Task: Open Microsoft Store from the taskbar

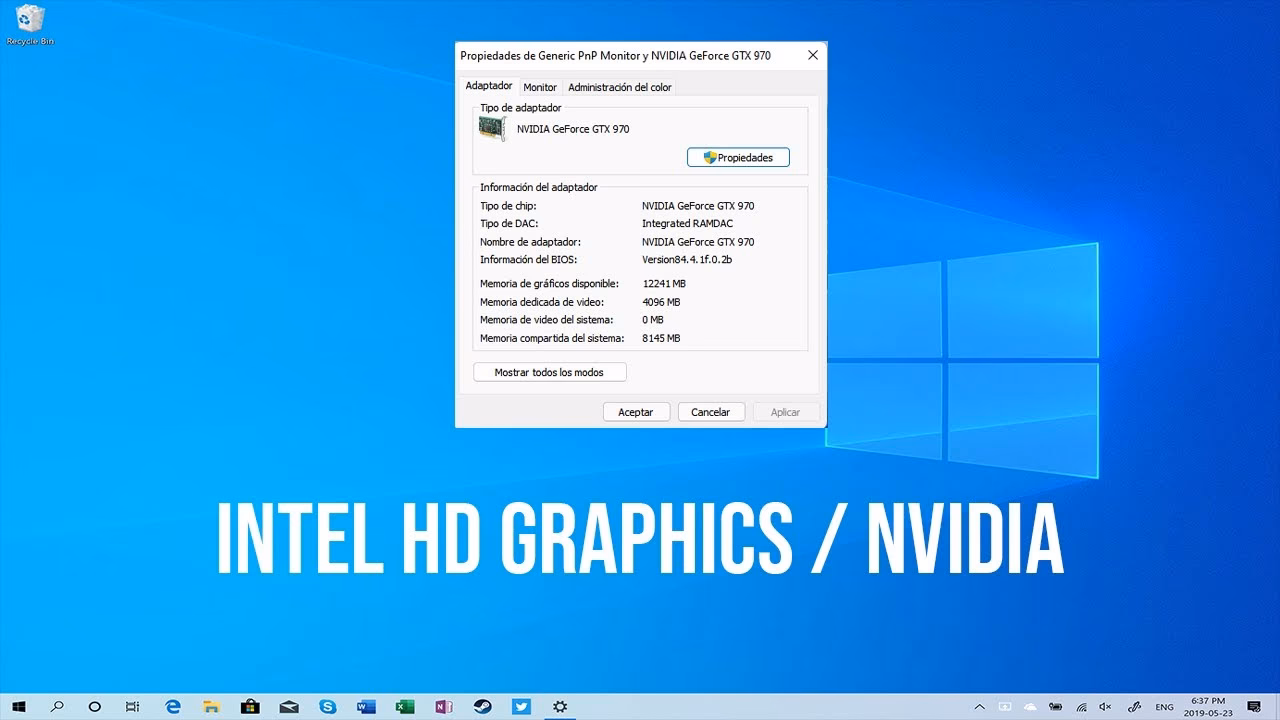Action: click(x=250, y=706)
